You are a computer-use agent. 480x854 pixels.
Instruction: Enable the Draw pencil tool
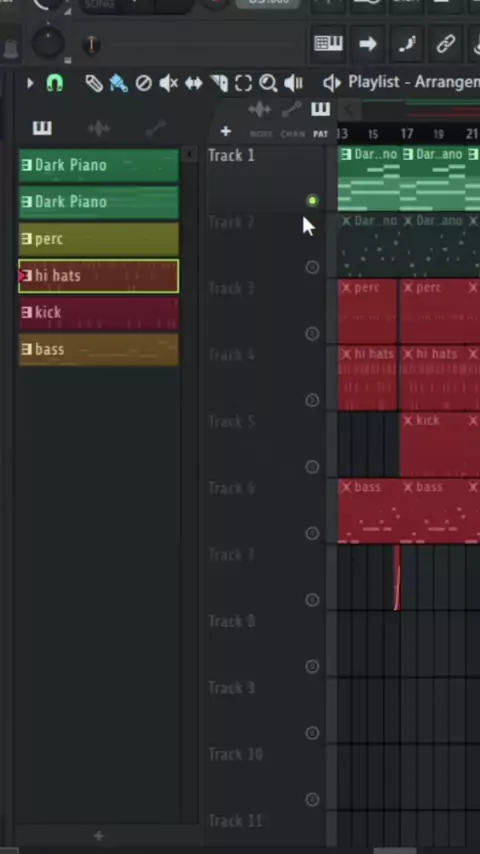click(x=94, y=83)
